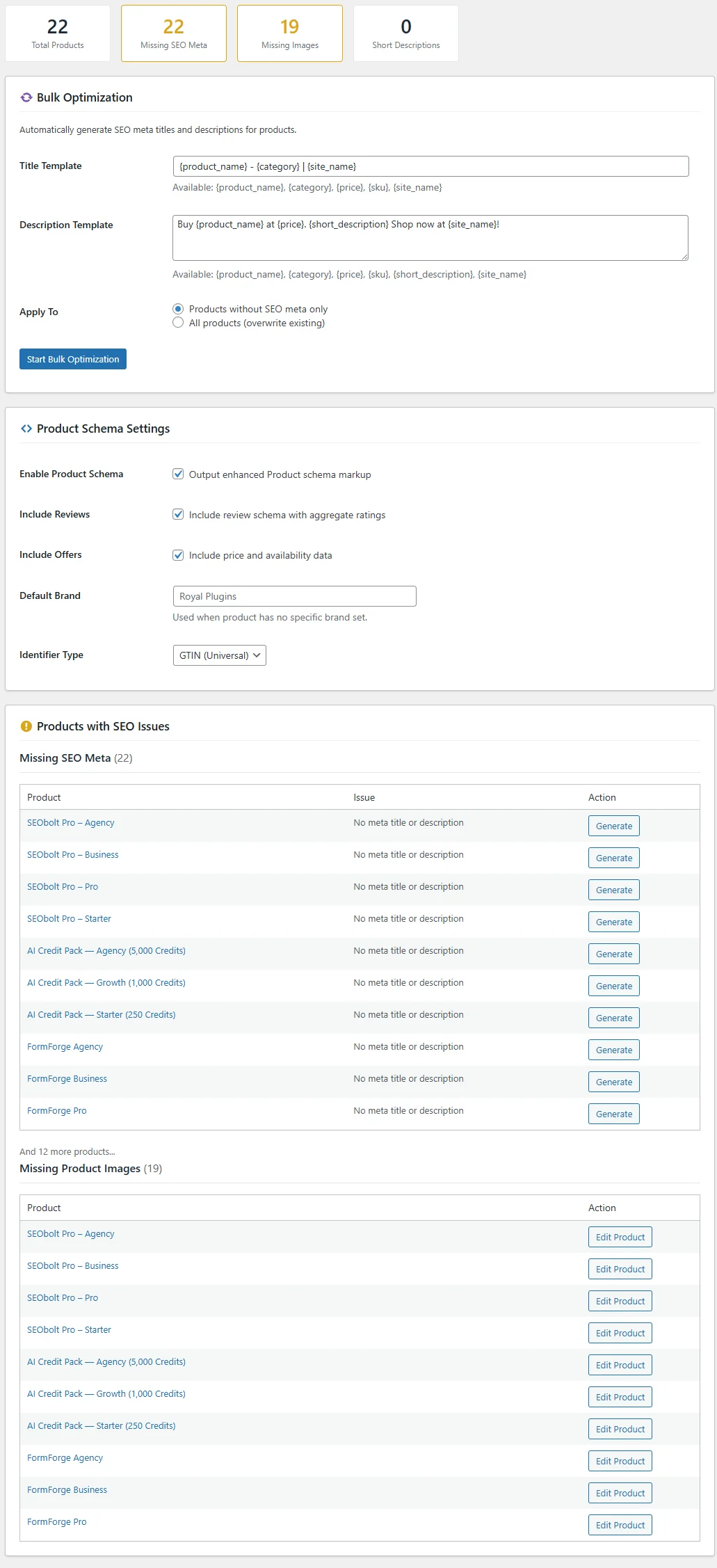Image resolution: width=717 pixels, height=1568 pixels.
Task: Edit Product for AI Credit Pack Starter
Action: pos(620,1429)
